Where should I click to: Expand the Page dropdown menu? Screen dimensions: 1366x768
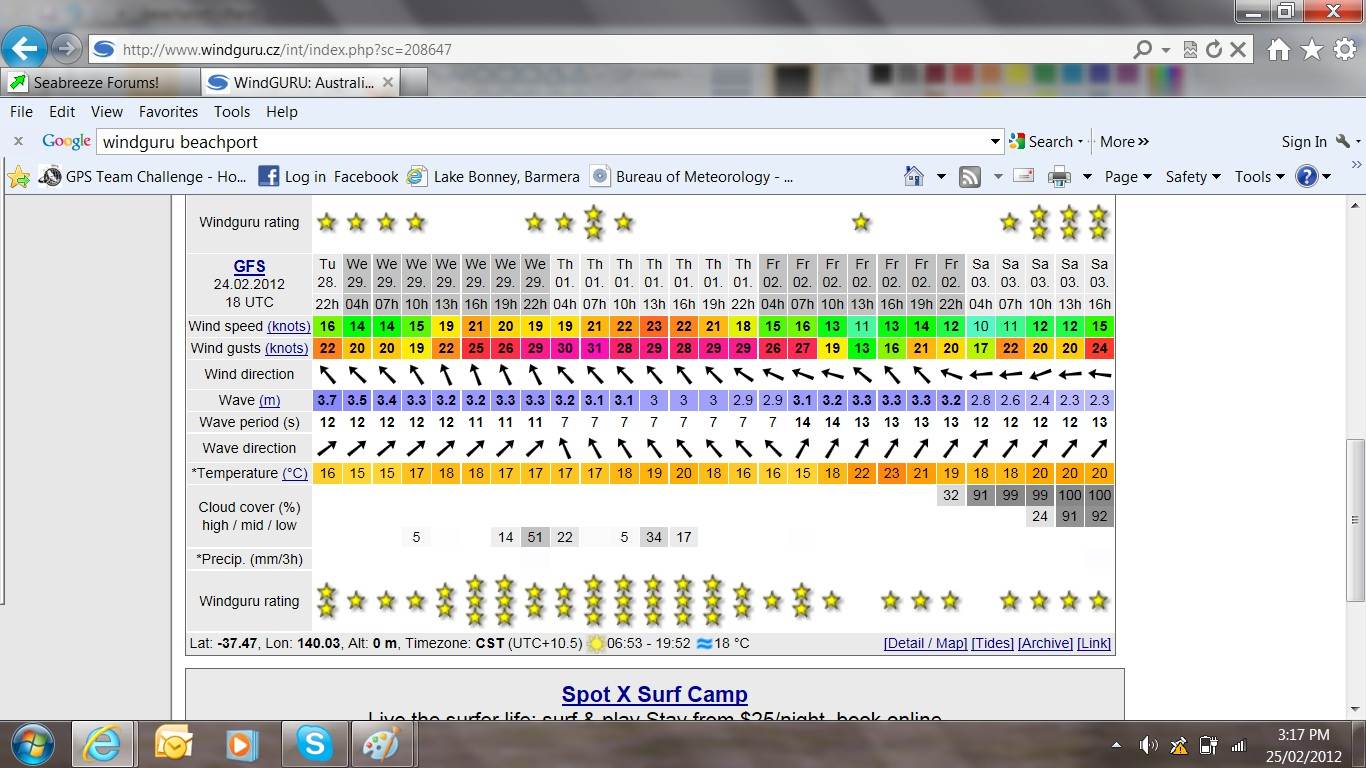1128,177
